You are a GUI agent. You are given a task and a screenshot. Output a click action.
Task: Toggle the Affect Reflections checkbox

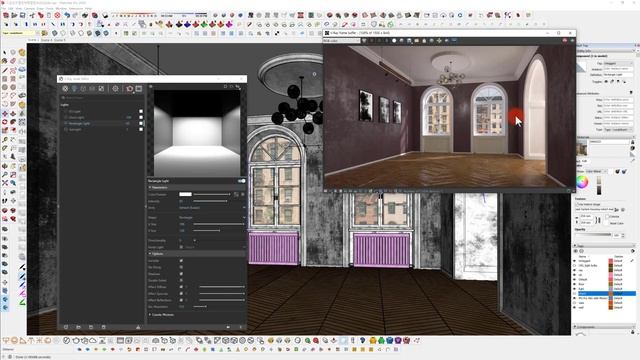click(181, 300)
